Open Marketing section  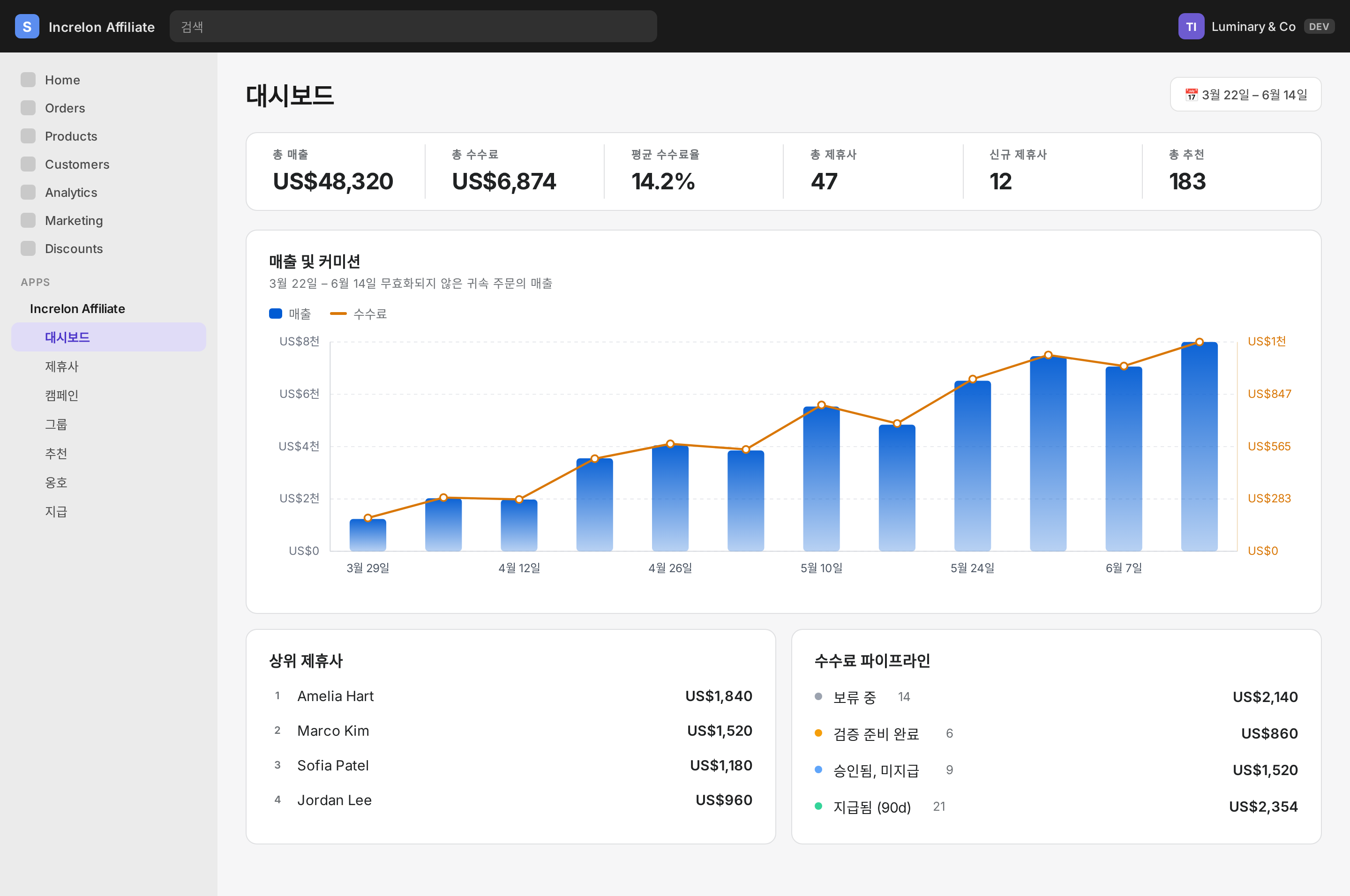pyautogui.click(x=109, y=220)
